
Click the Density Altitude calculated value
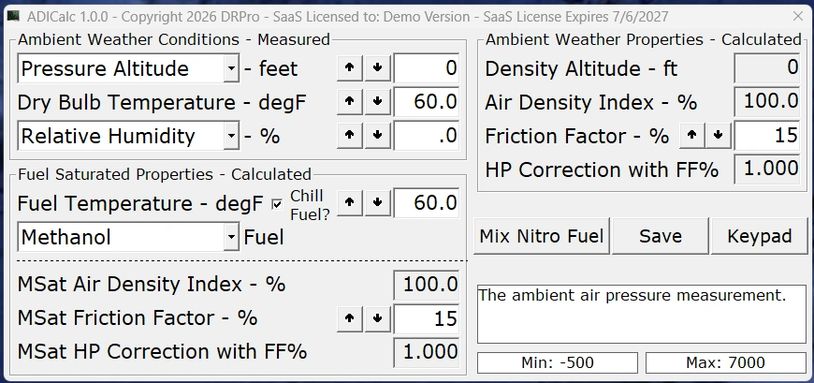point(767,68)
